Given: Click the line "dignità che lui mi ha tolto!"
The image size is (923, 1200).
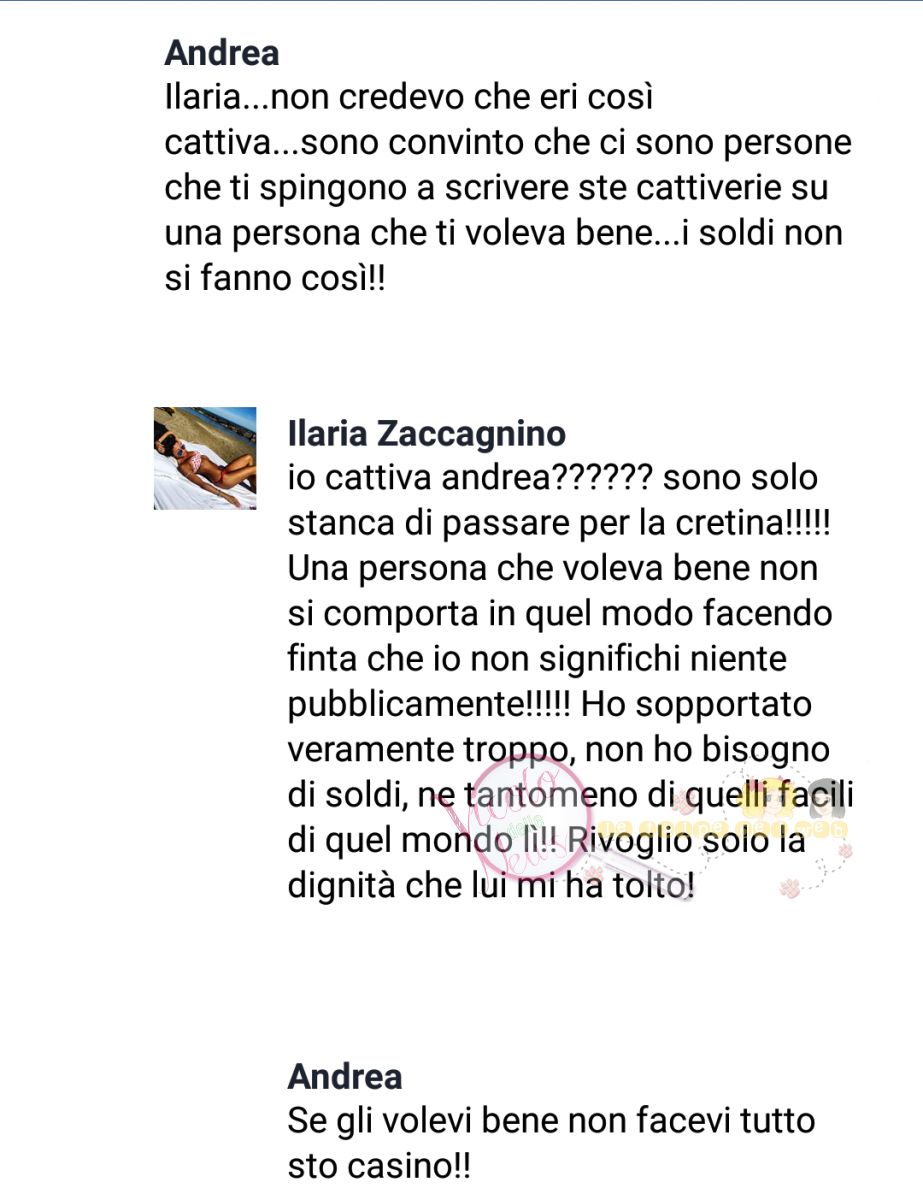Looking at the screenshot, I should (x=490, y=886).
